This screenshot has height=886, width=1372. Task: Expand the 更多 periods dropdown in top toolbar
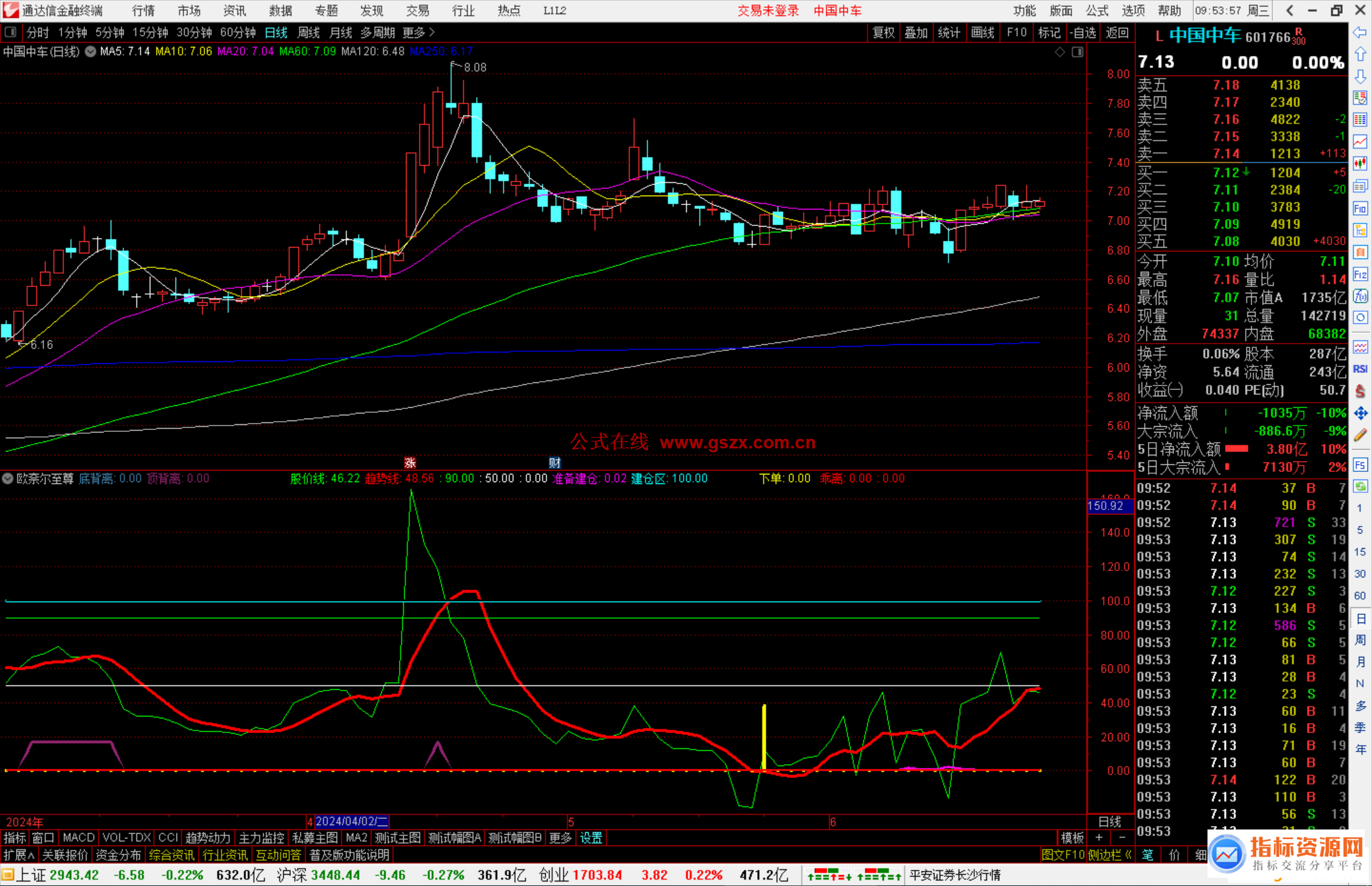pyautogui.click(x=419, y=32)
